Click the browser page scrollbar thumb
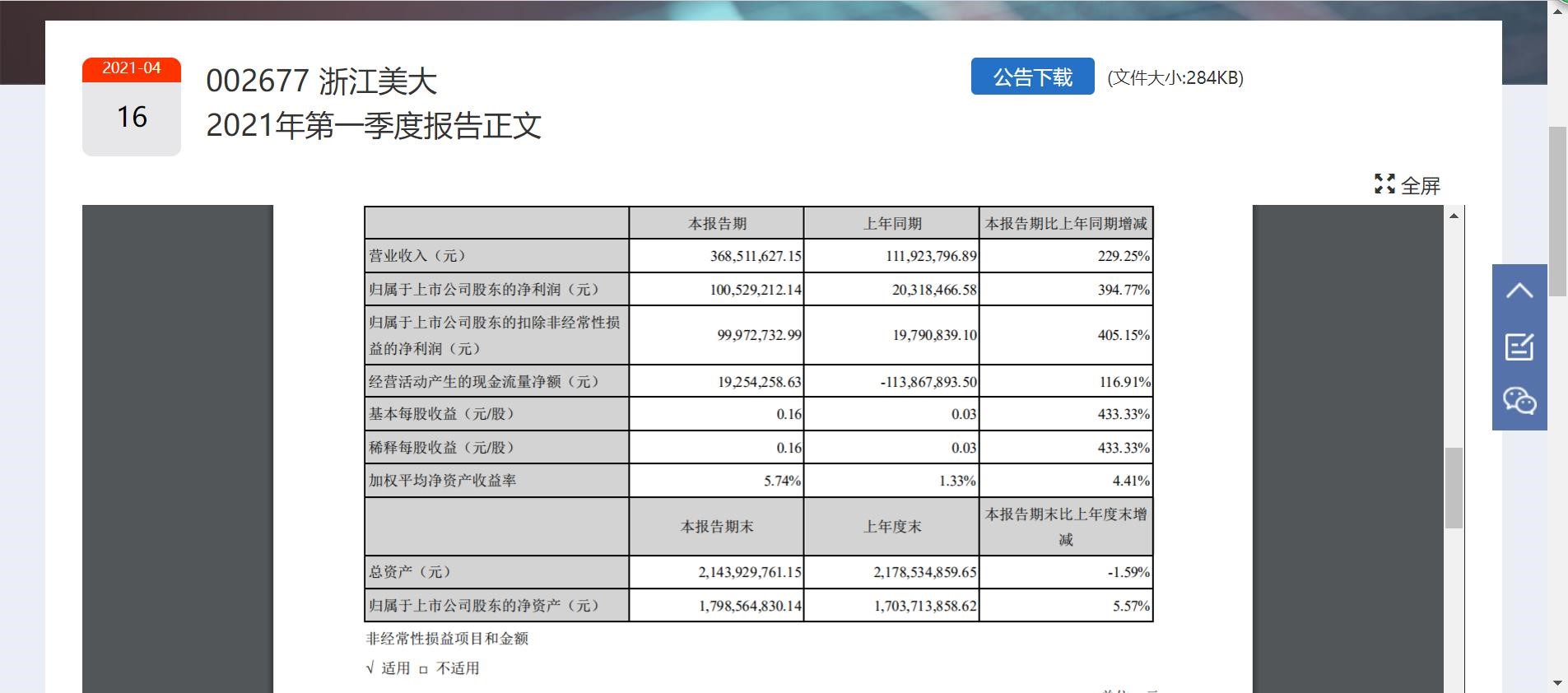This screenshot has height=693, width=1568. (1557, 212)
